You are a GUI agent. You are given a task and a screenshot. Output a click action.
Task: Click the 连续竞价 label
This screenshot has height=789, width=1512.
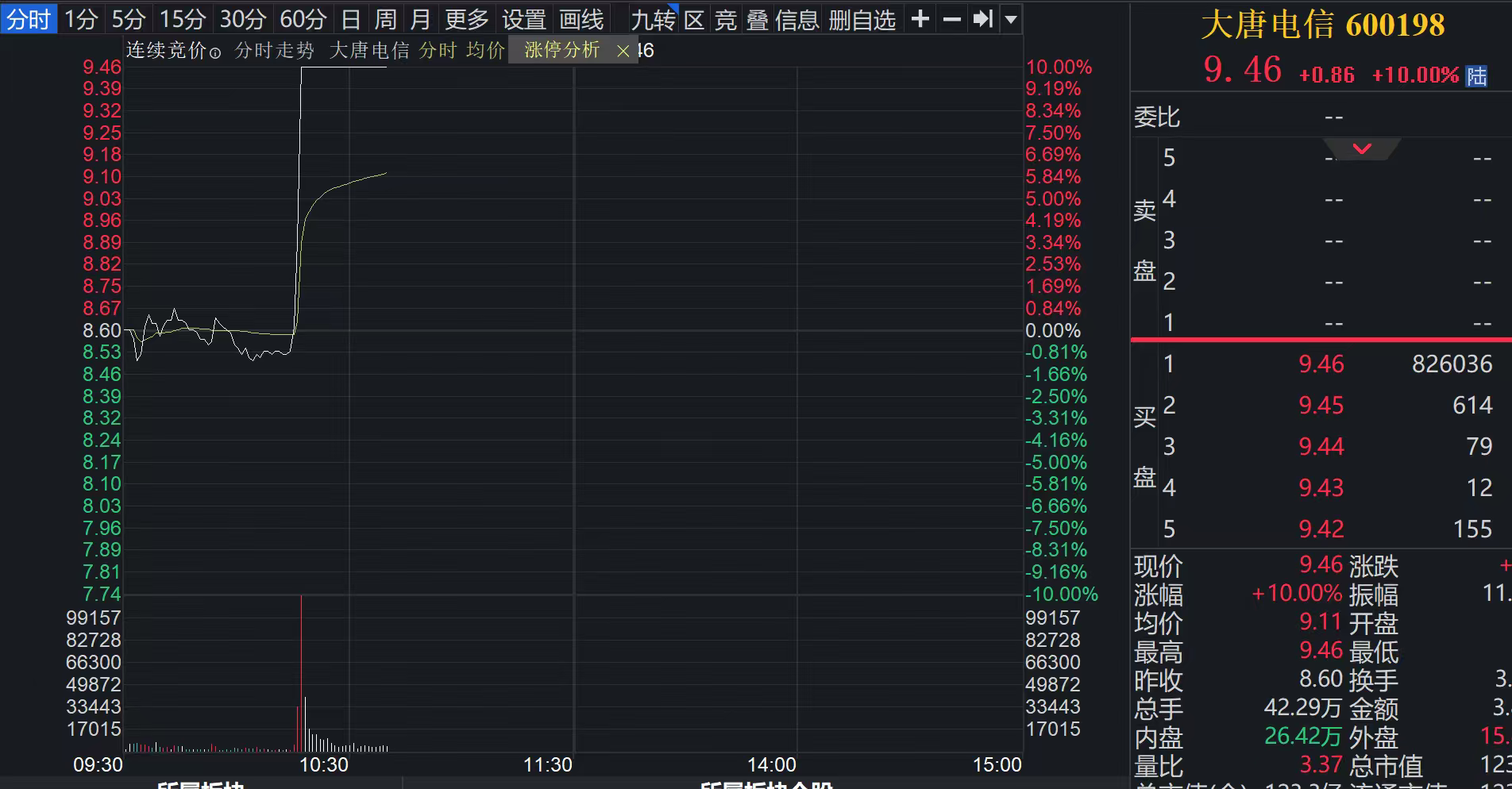point(167,50)
